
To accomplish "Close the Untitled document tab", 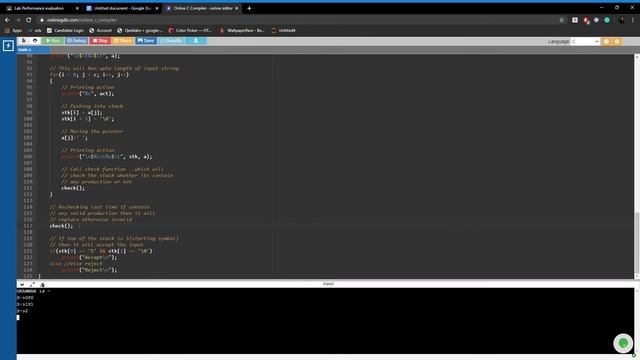I will [x=157, y=8].
